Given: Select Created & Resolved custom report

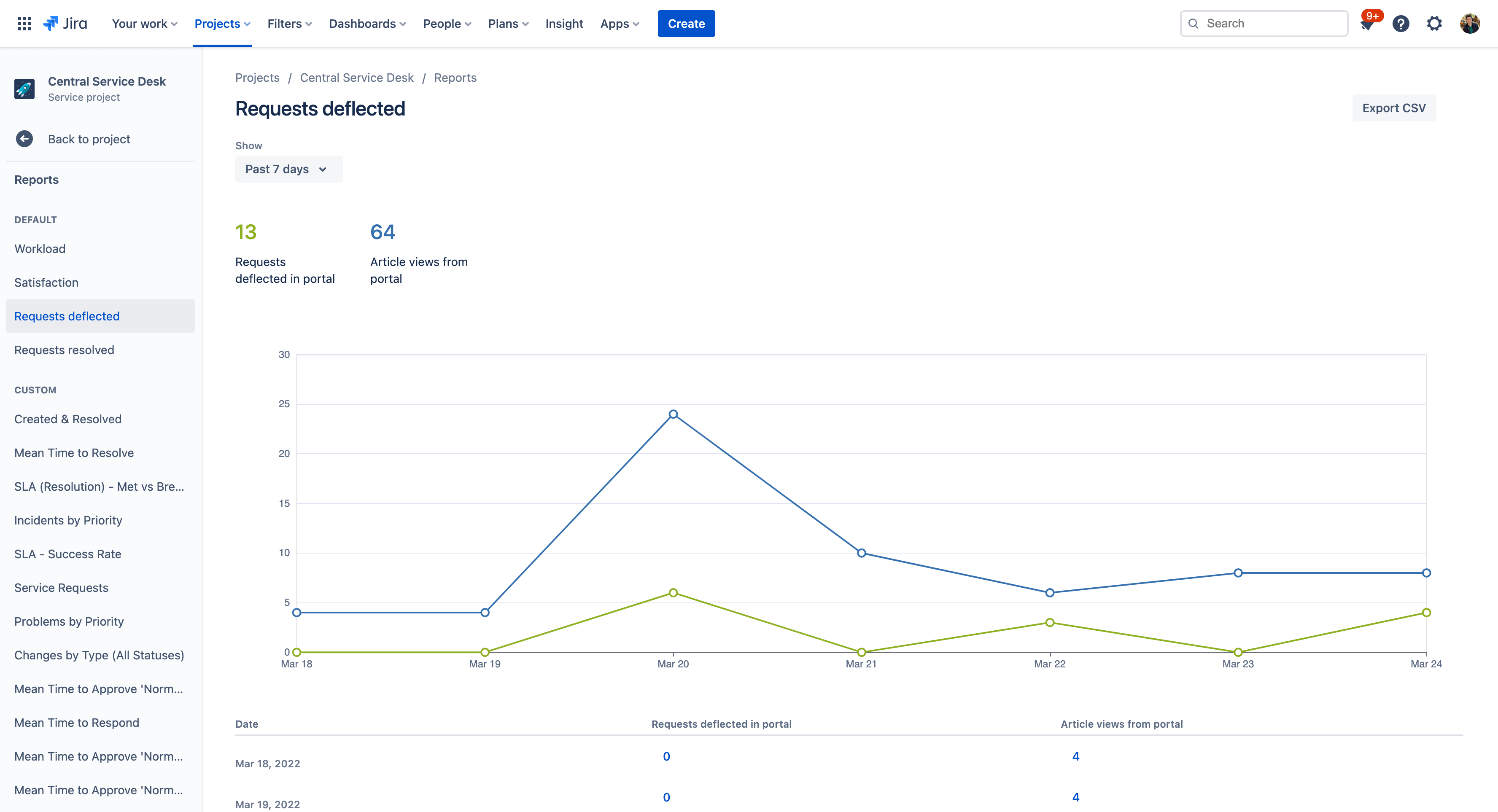Looking at the screenshot, I should pyautogui.click(x=68, y=418).
